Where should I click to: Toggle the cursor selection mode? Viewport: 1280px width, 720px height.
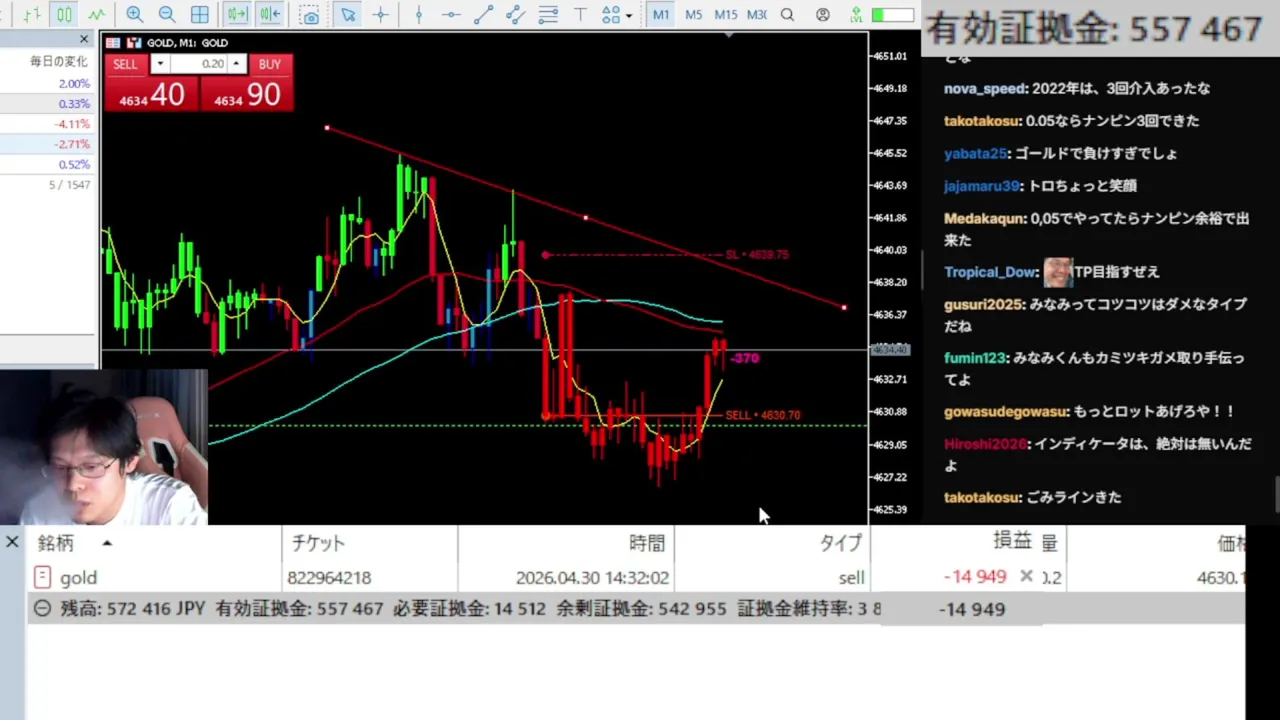pyautogui.click(x=347, y=15)
